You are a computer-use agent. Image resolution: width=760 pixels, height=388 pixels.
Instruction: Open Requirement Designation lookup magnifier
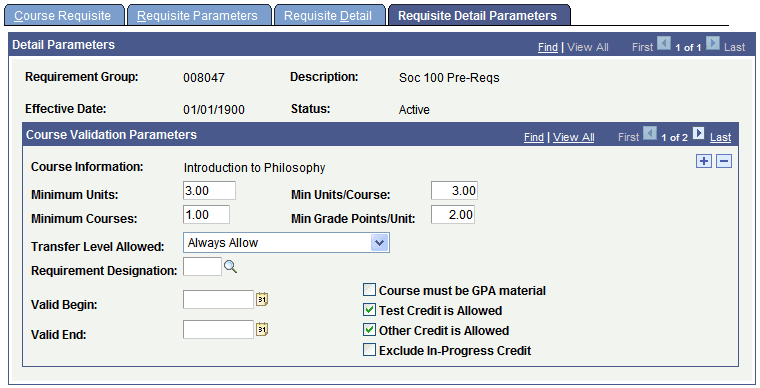click(230, 266)
